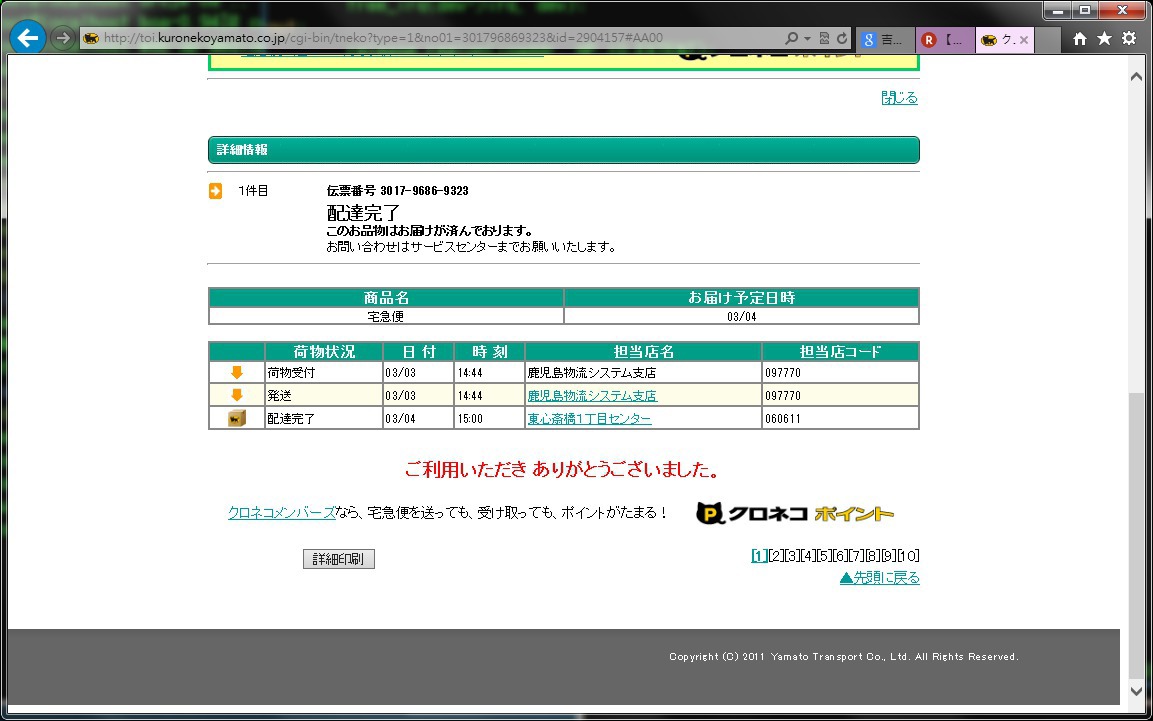Screen dimensions: 1153x721
Task: Open the browser Home icon
Action: click(1080, 39)
